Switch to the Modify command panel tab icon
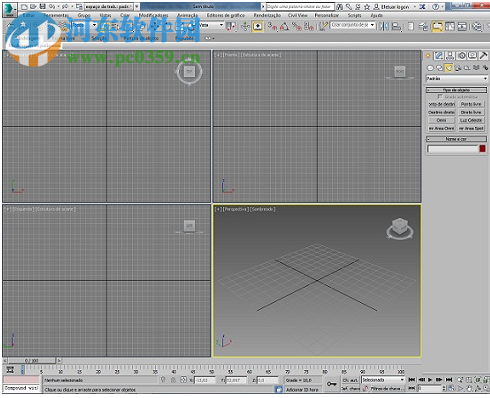 [x=439, y=55]
